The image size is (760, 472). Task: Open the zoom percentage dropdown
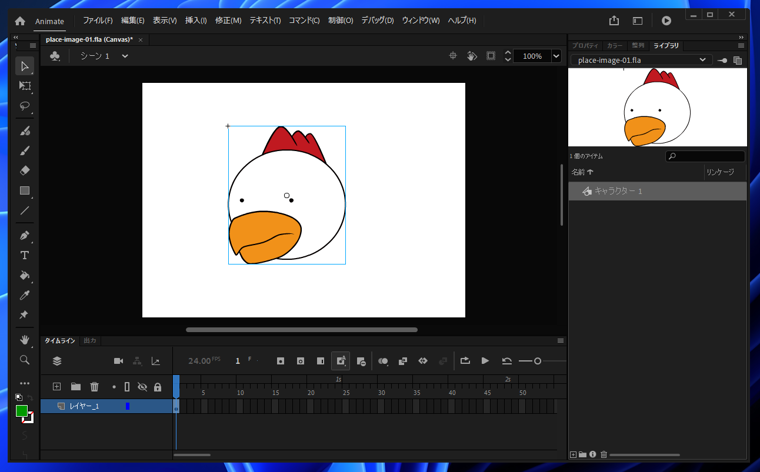point(556,57)
